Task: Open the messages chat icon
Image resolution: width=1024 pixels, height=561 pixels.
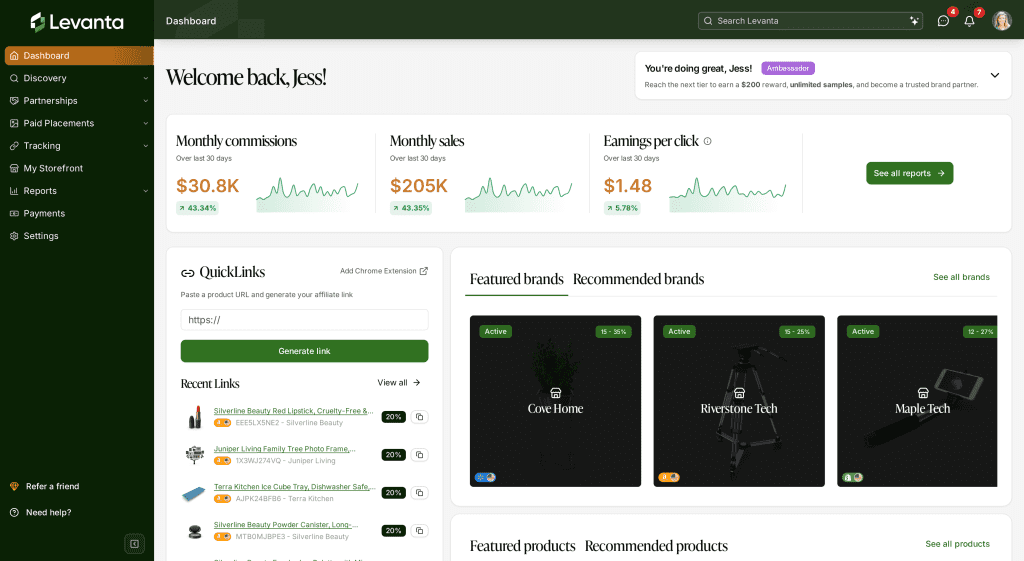Action: 943,21
